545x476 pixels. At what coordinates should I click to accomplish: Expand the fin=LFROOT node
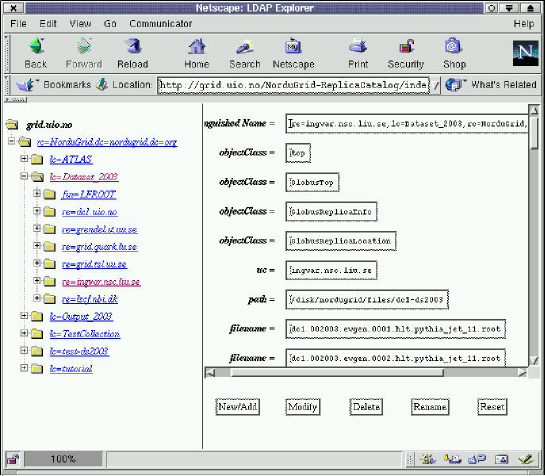[x=37, y=193]
